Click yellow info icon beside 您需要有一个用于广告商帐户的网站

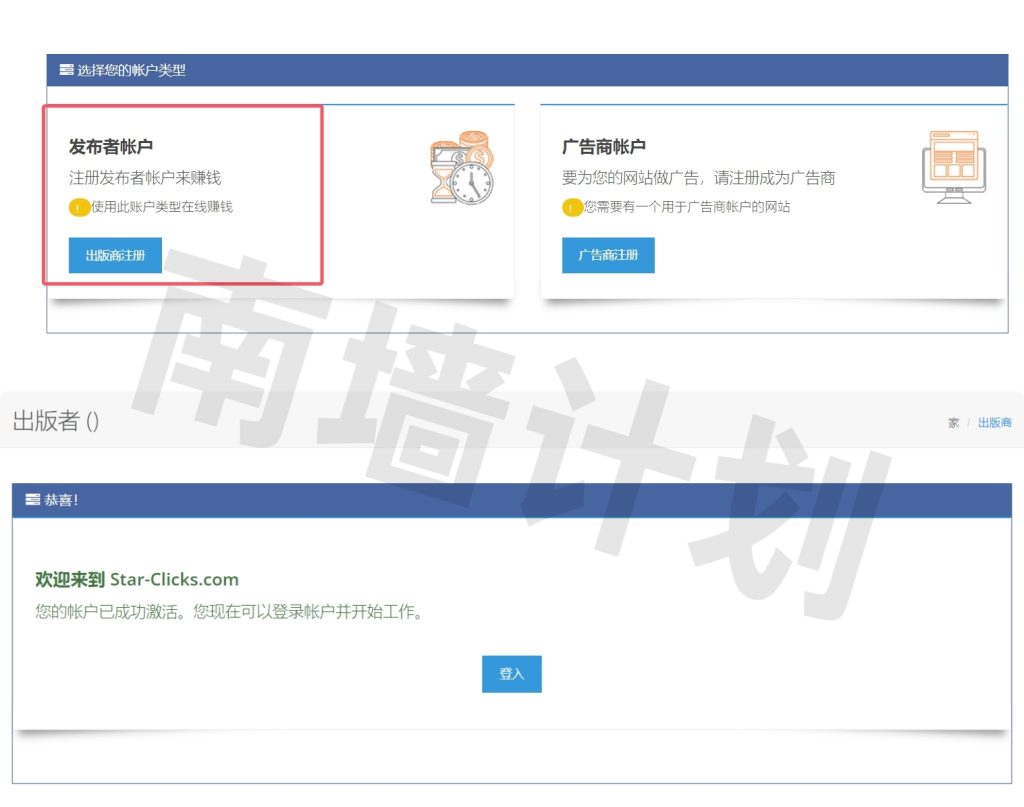(x=572, y=208)
